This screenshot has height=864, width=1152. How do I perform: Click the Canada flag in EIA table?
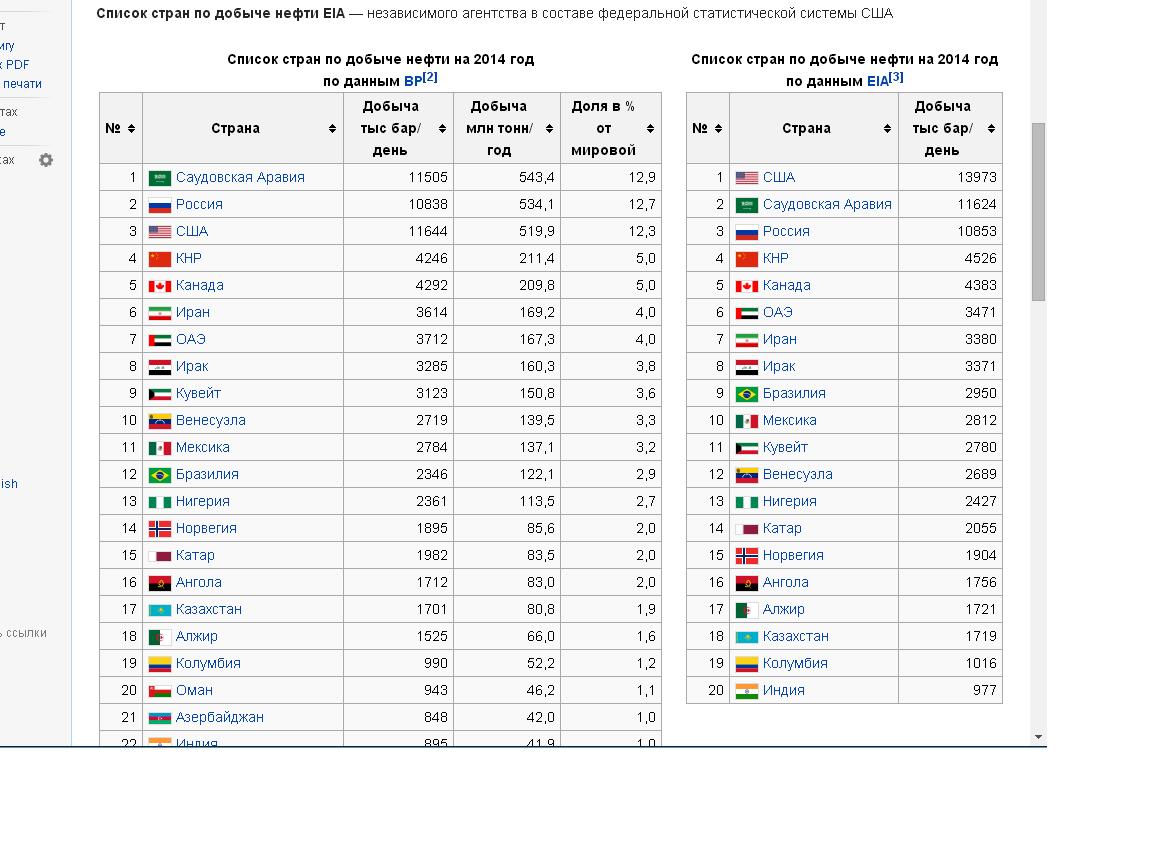746,286
